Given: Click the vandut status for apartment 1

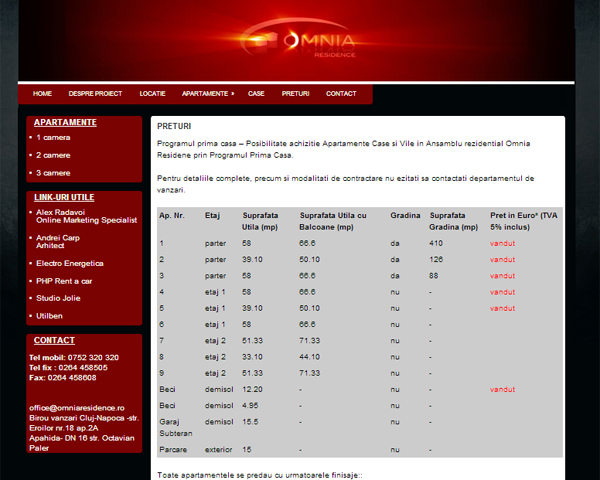Looking at the screenshot, I should click(503, 243).
